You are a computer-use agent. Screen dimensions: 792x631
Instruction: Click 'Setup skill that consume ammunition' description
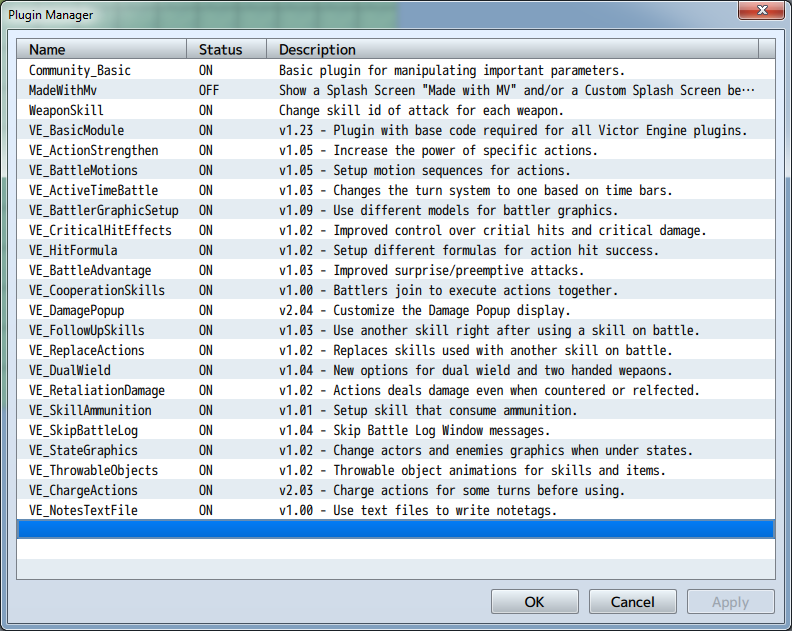point(428,411)
